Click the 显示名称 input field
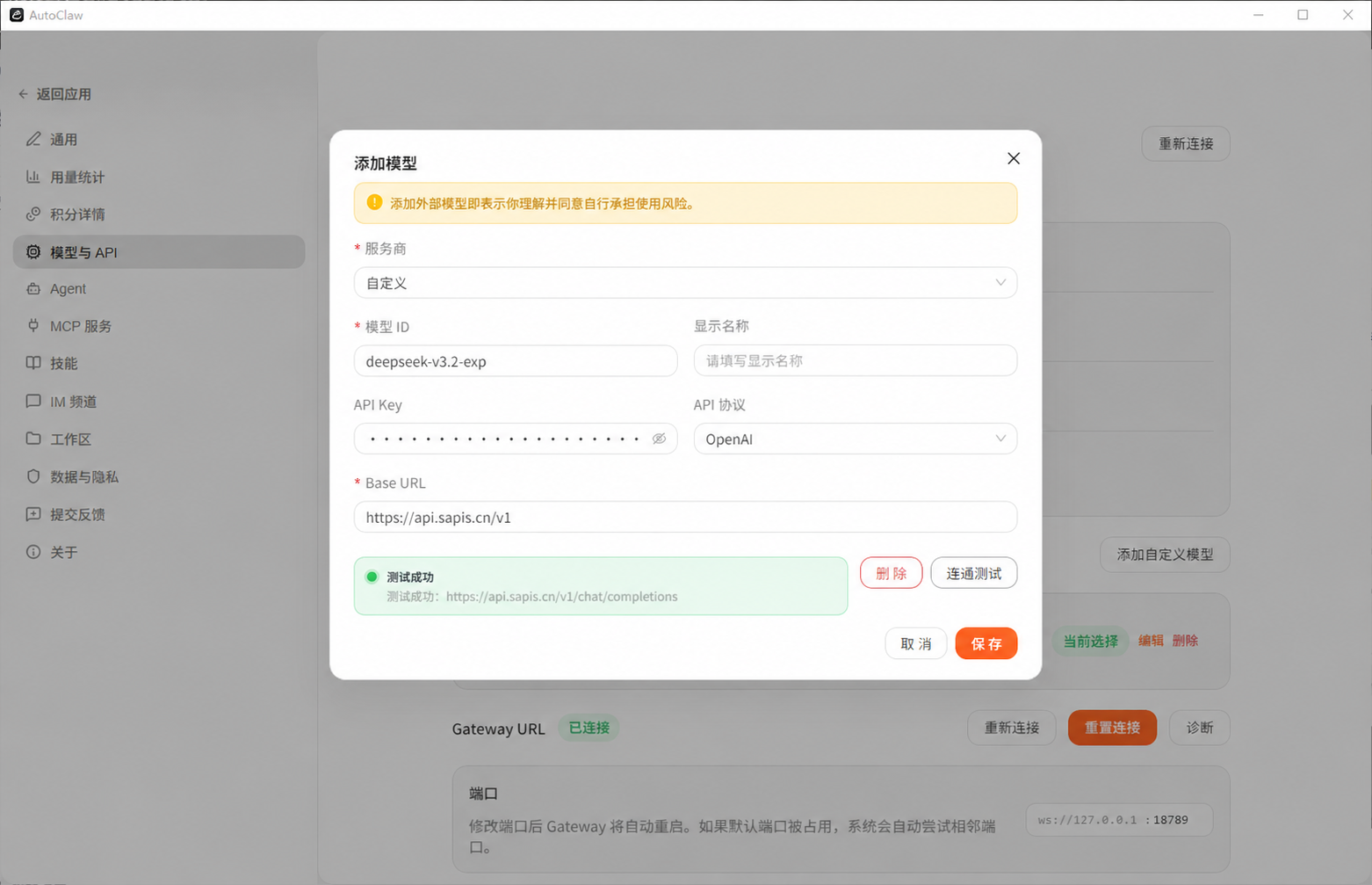 856,360
